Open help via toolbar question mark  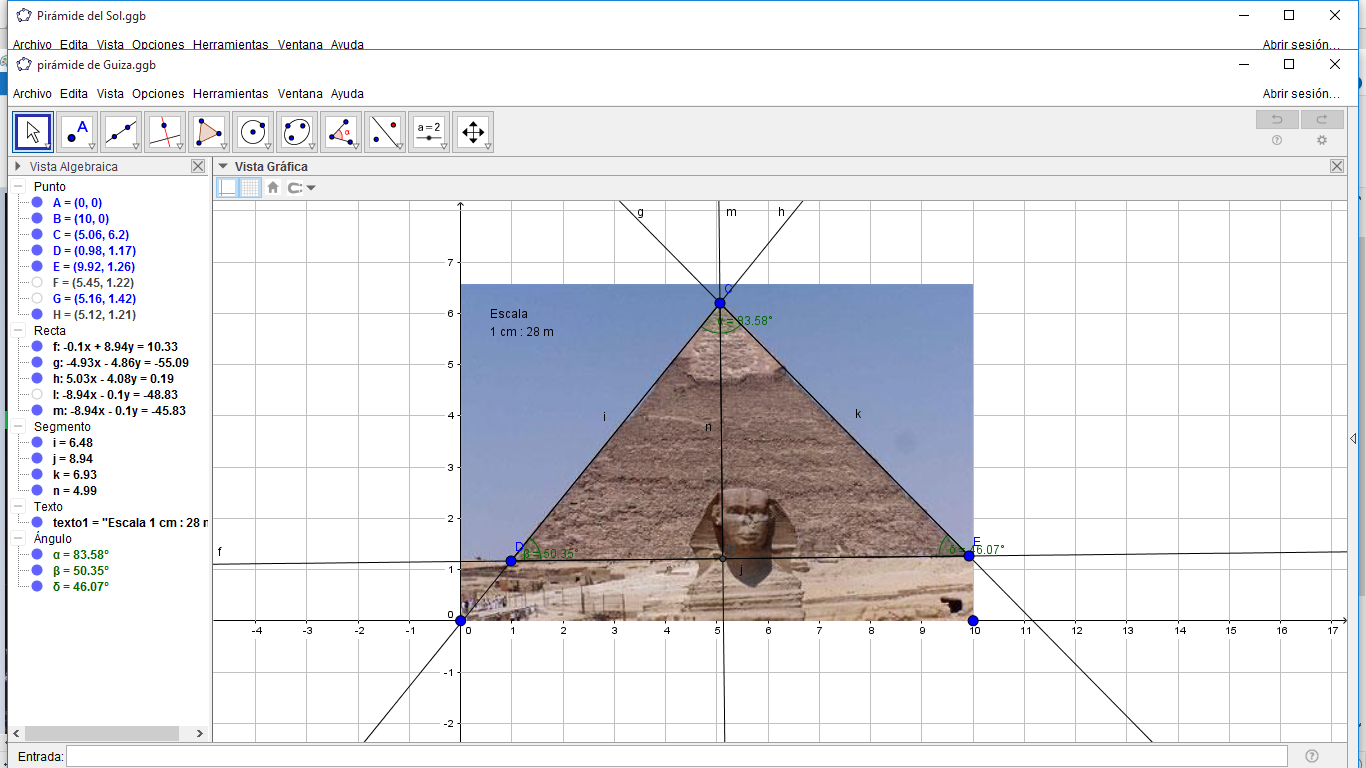click(x=1277, y=141)
